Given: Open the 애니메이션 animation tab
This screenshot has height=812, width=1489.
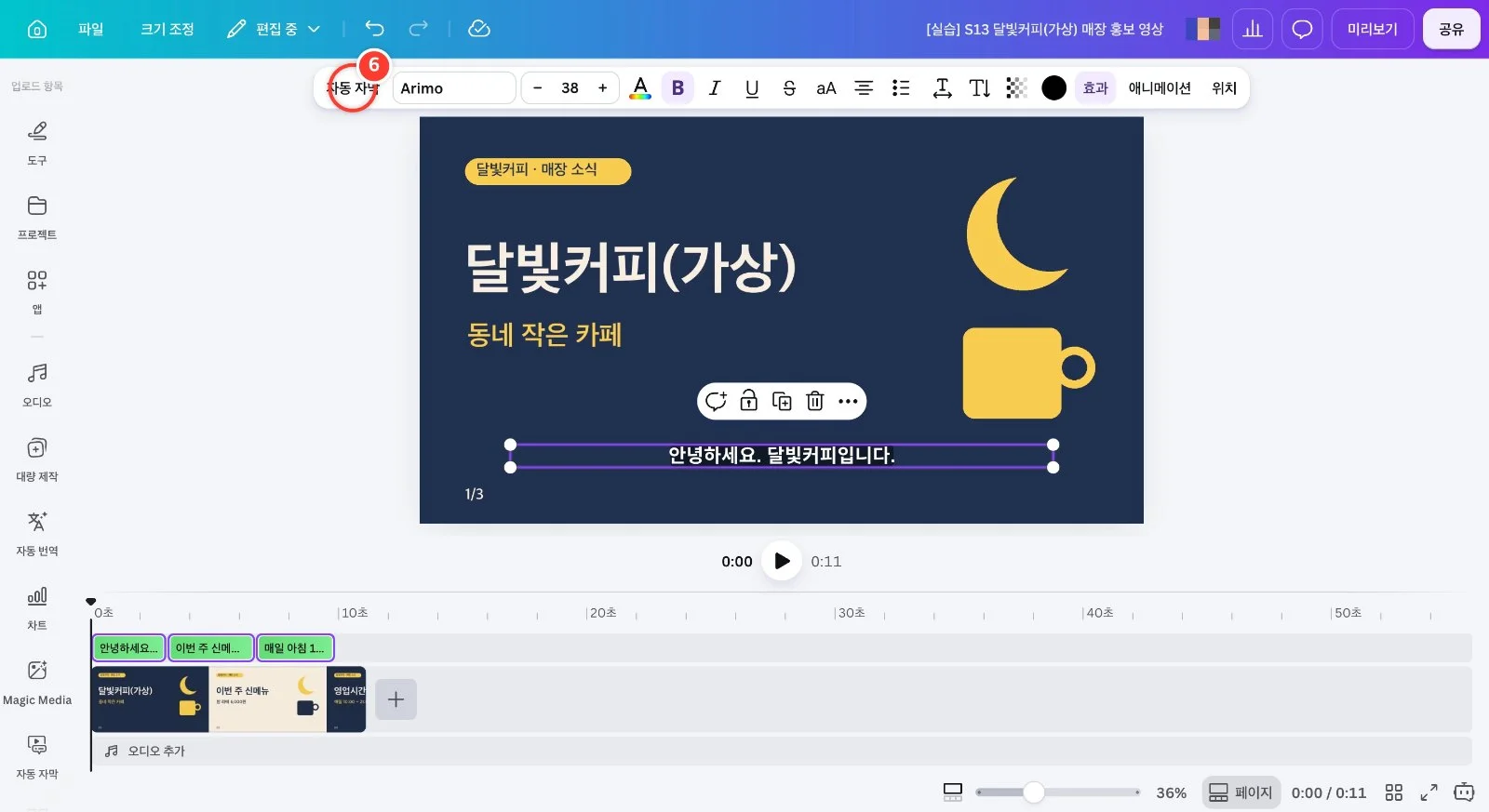Looking at the screenshot, I should pos(1160,88).
